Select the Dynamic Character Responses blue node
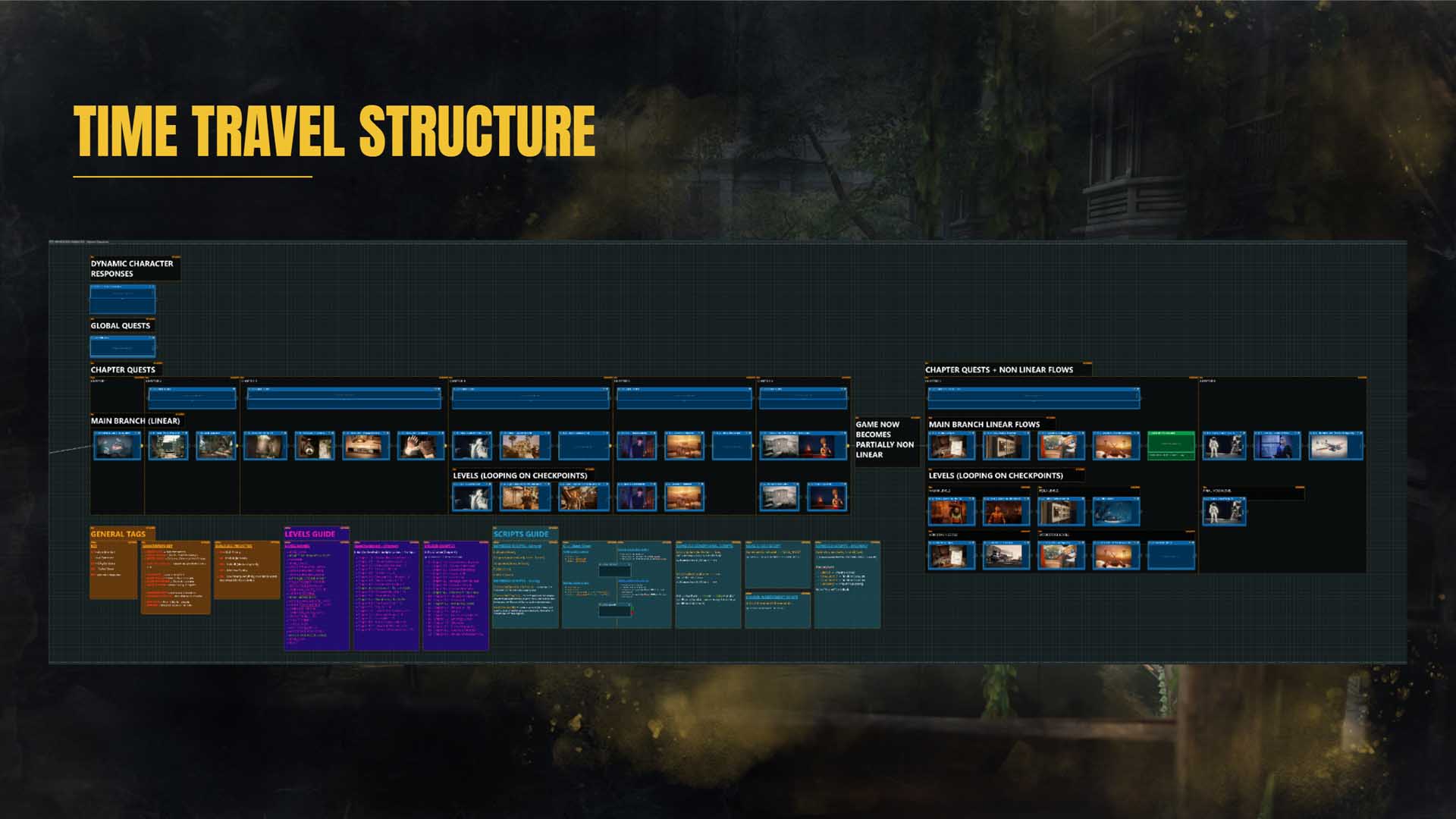Viewport: 1456px width, 819px height. click(x=123, y=300)
